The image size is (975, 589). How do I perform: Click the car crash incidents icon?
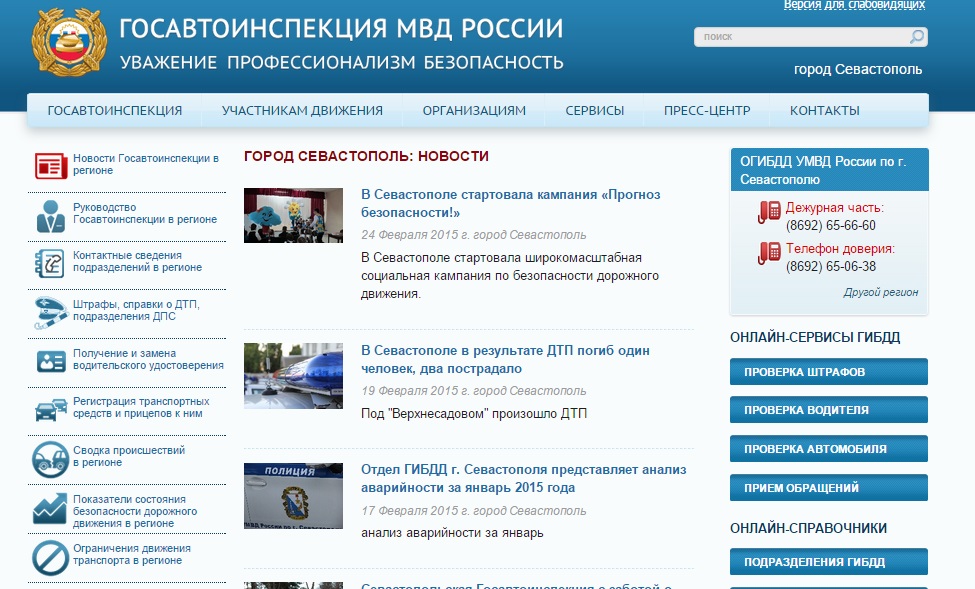pyautogui.click(x=50, y=459)
